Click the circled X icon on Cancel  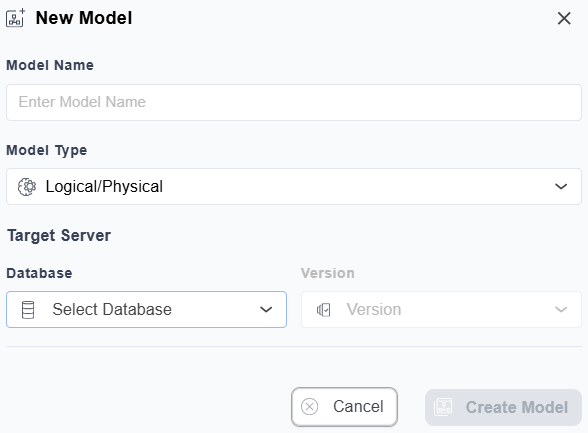[x=310, y=407]
